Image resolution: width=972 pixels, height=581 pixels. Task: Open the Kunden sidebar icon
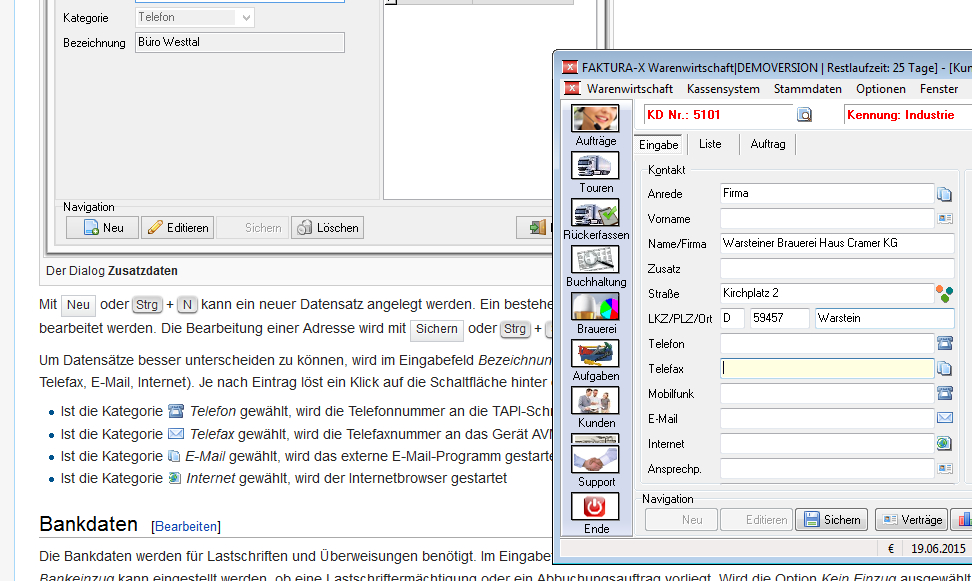pos(595,401)
